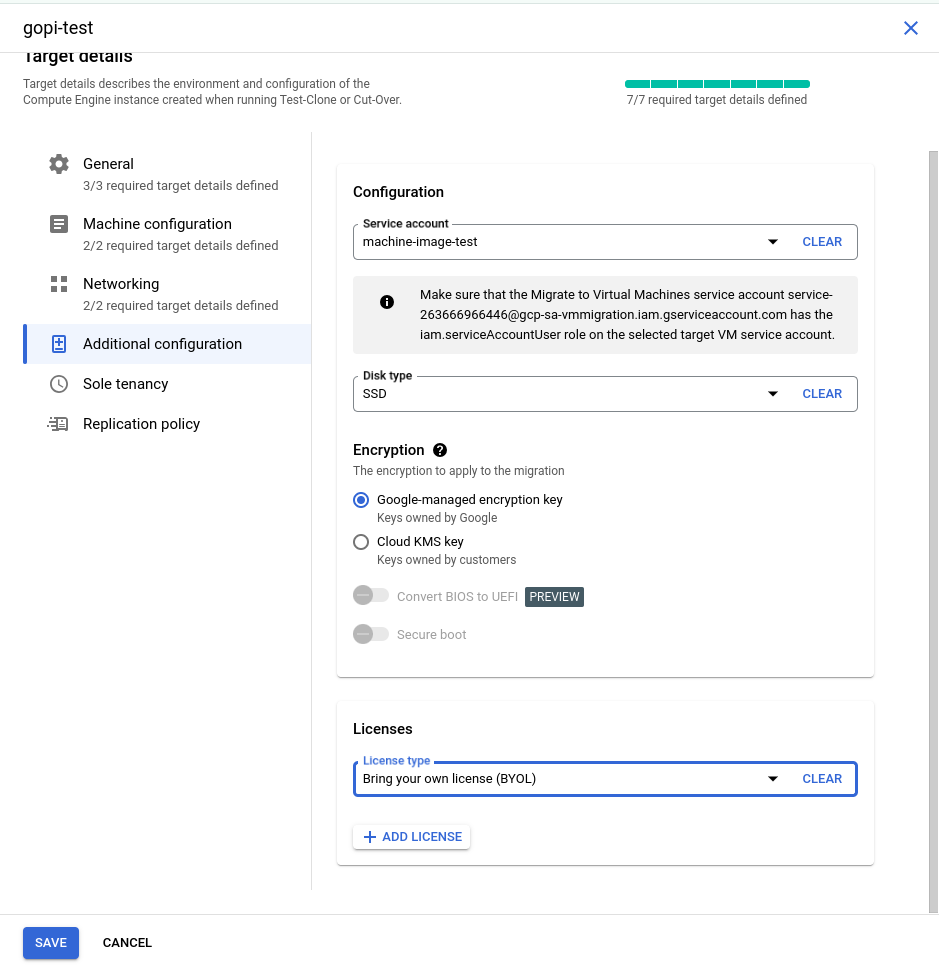Toggle Convert BIOS to UEFI switch

point(370,596)
